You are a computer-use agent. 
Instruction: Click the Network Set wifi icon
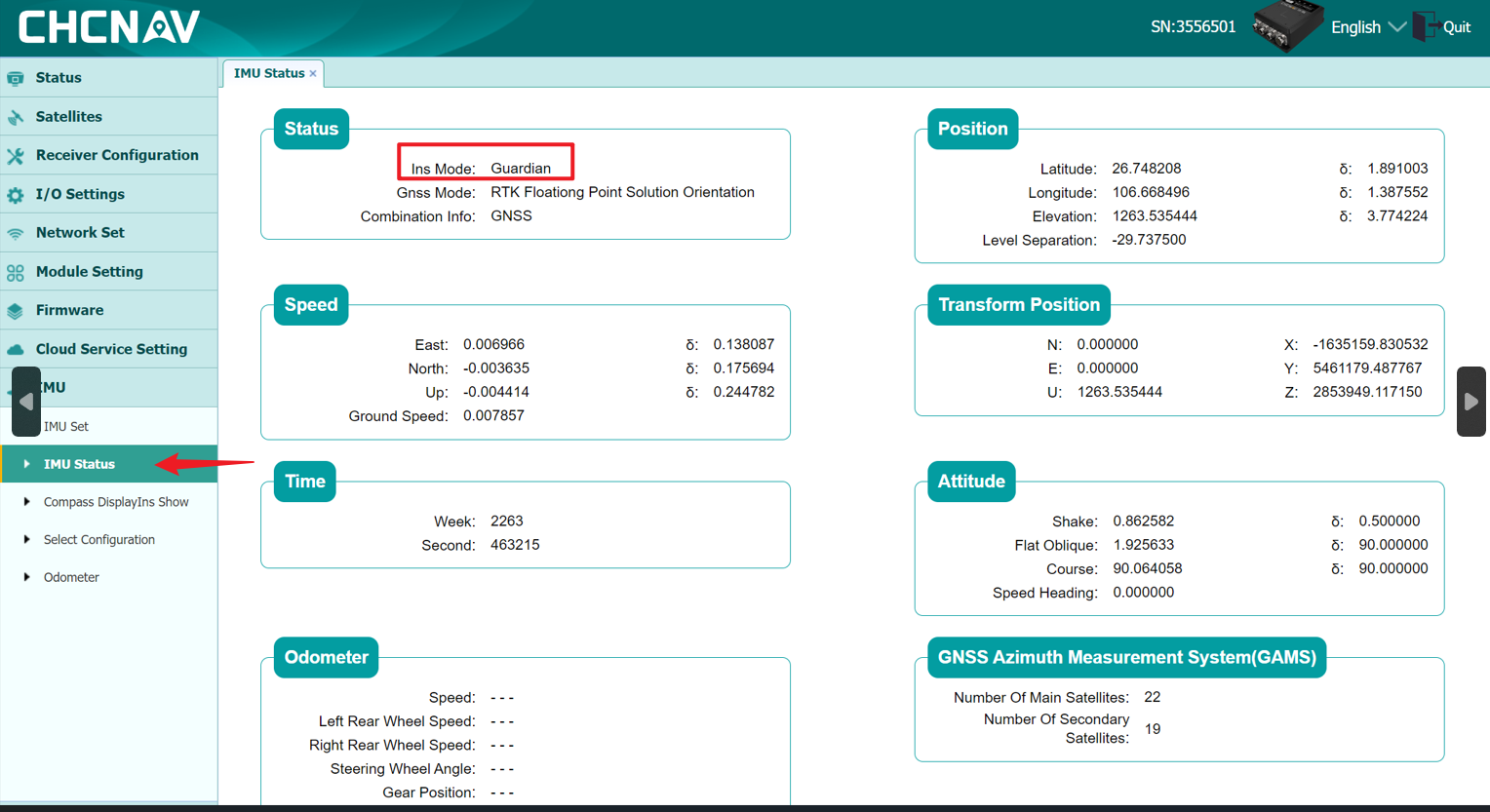16,233
